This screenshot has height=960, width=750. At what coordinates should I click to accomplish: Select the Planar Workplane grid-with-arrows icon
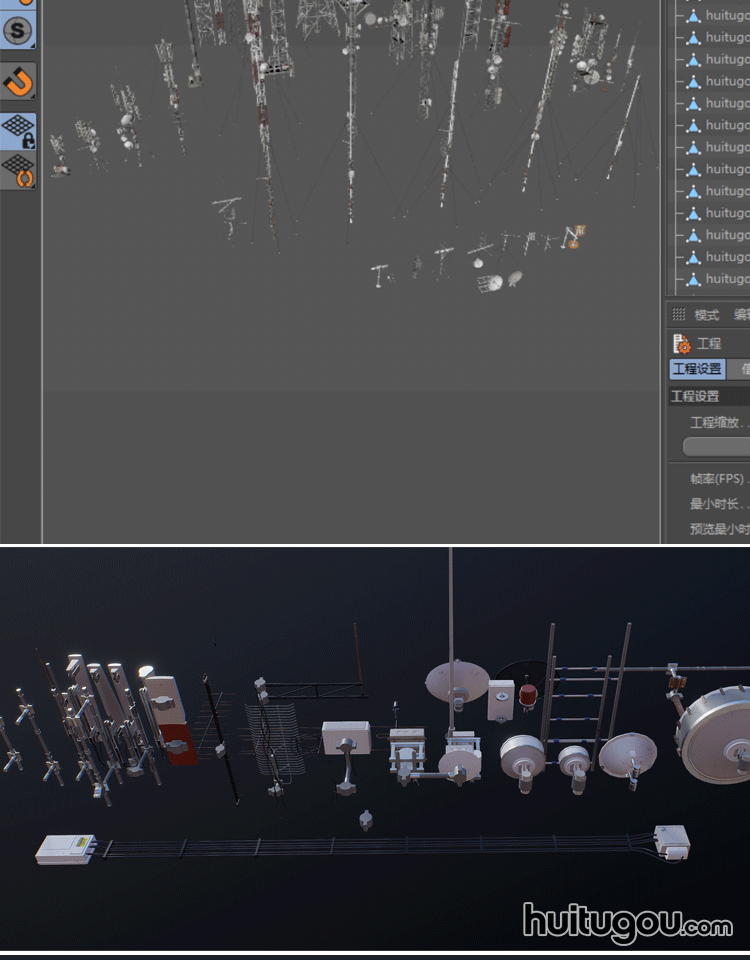(x=18, y=171)
